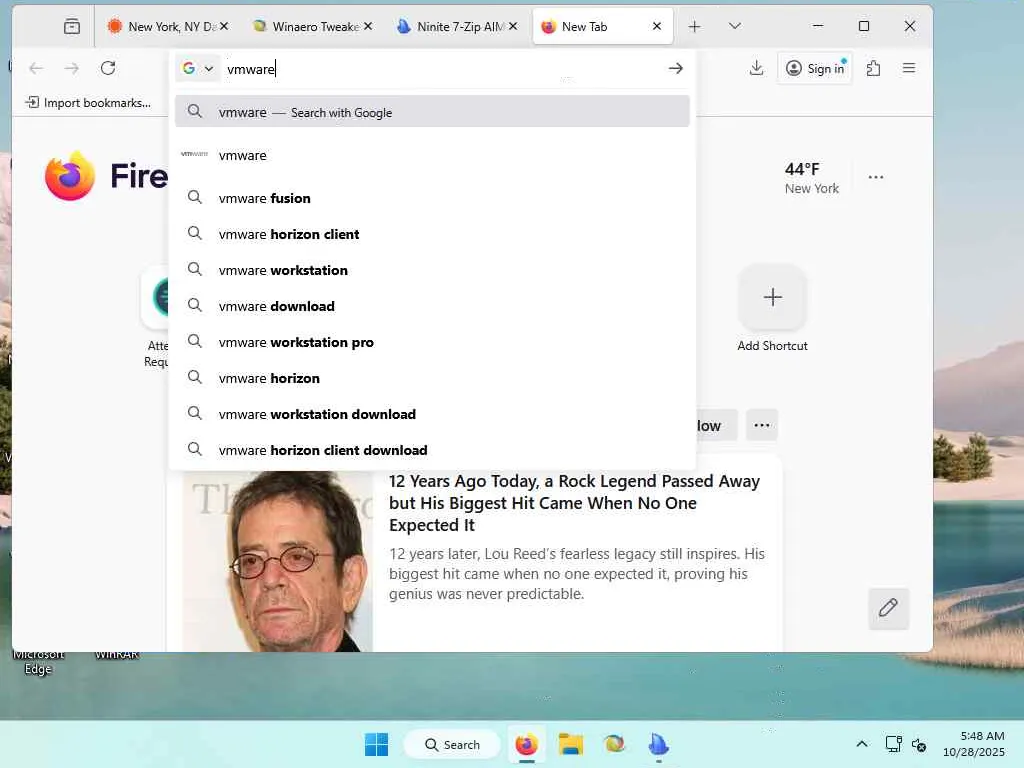Open the rock legend article headline
This screenshot has height=768, width=1024.
pos(574,503)
